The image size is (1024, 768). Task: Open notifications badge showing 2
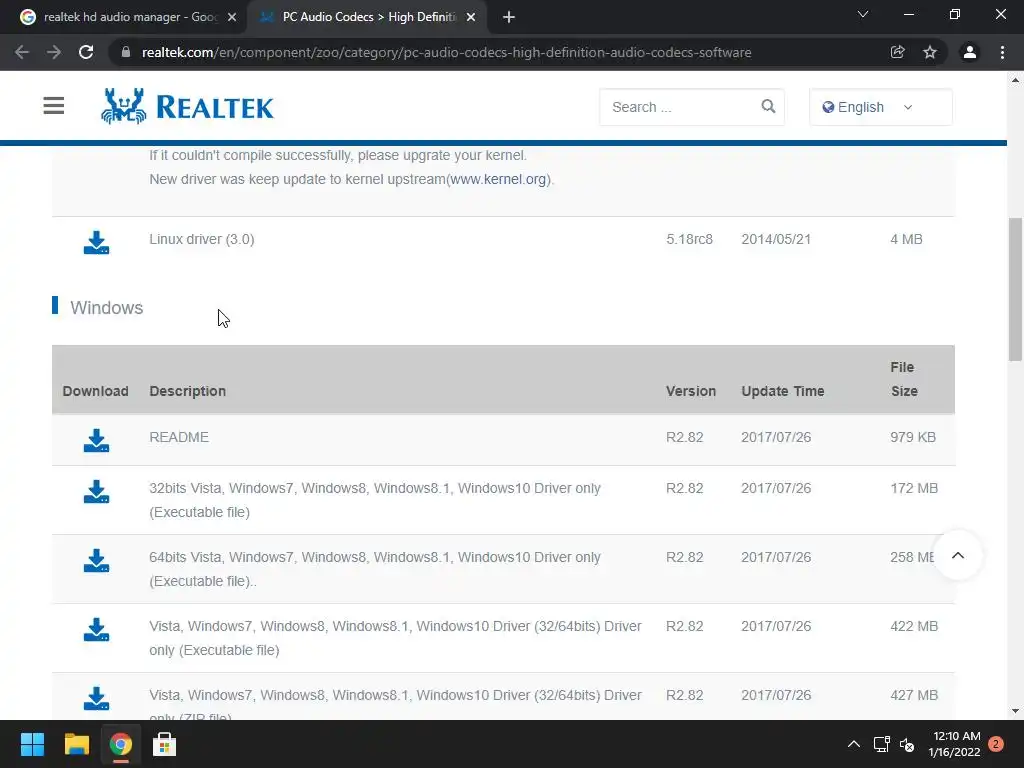coord(996,744)
